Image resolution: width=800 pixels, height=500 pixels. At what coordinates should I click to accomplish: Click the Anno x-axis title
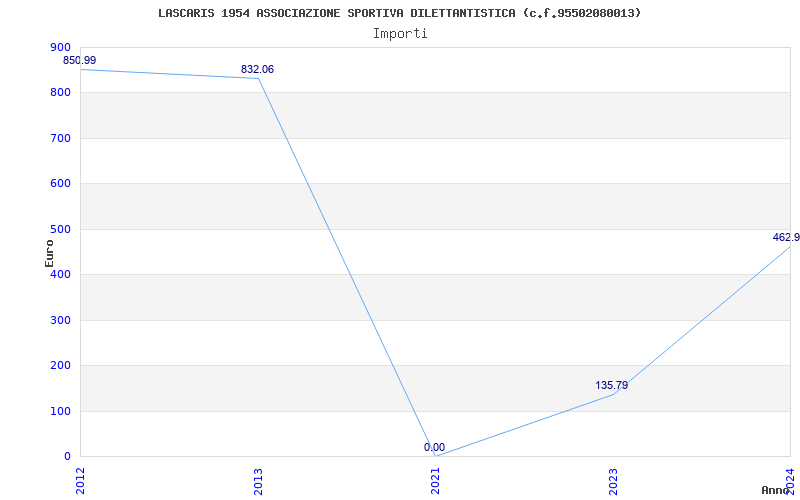[x=776, y=490]
